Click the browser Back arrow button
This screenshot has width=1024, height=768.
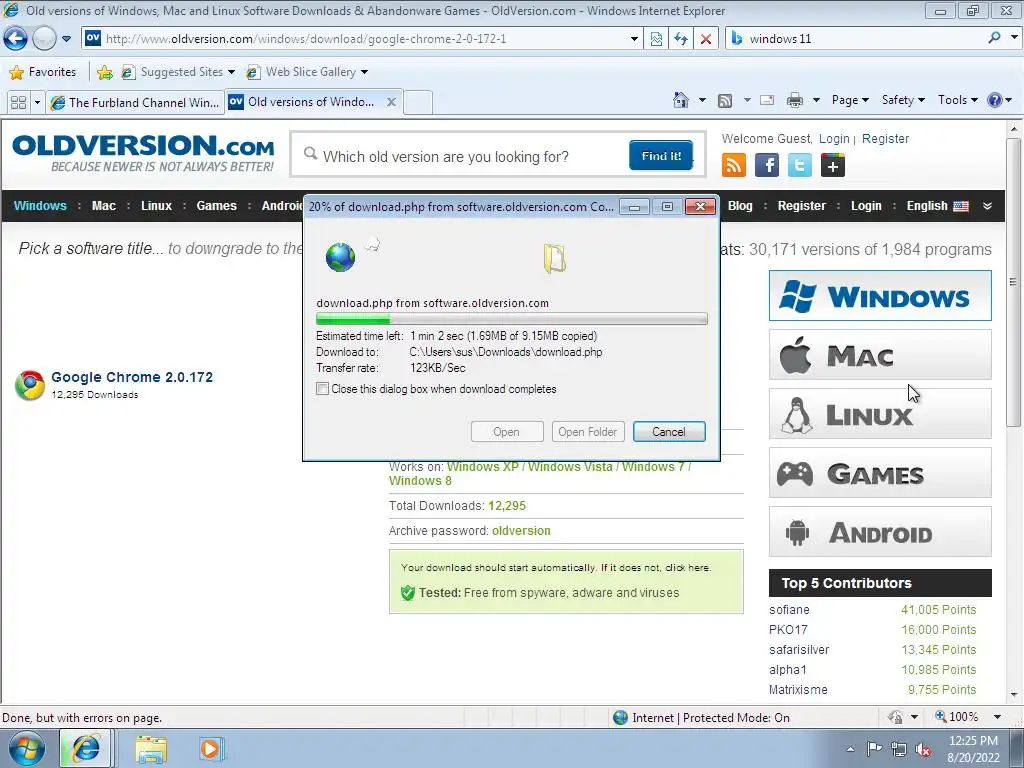15,39
